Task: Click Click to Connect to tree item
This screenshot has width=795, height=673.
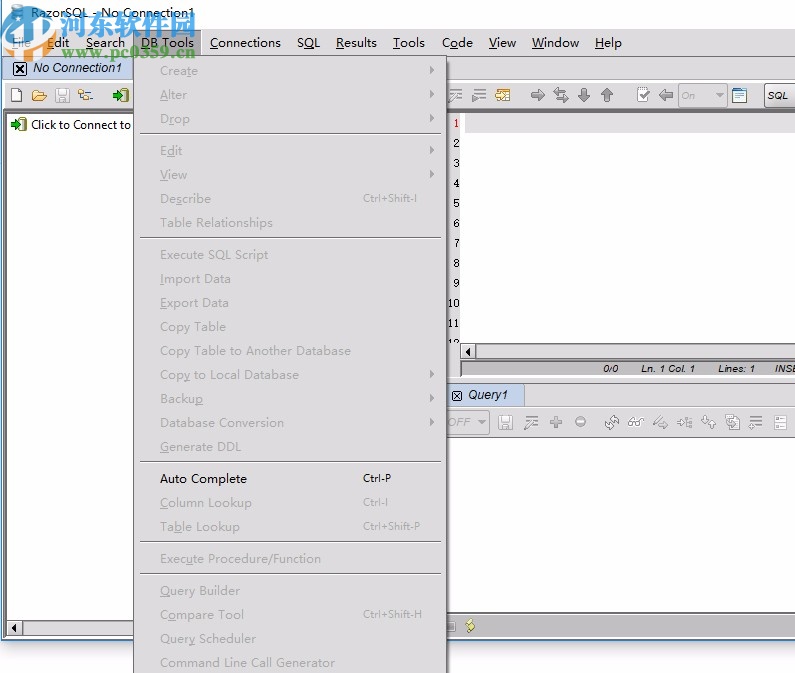Action: pyautogui.click(x=71, y=125)
